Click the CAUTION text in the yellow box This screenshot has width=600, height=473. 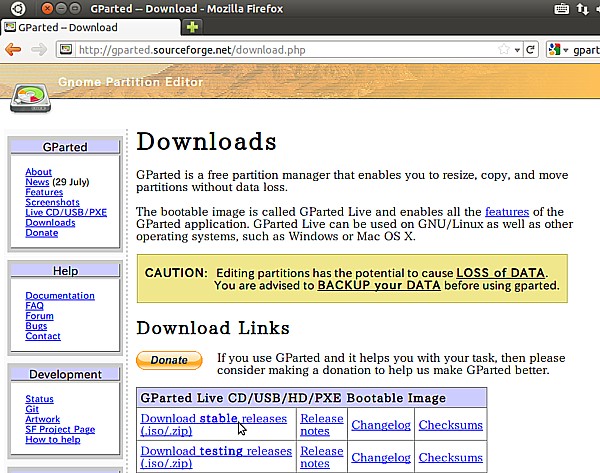pos(176,272)
